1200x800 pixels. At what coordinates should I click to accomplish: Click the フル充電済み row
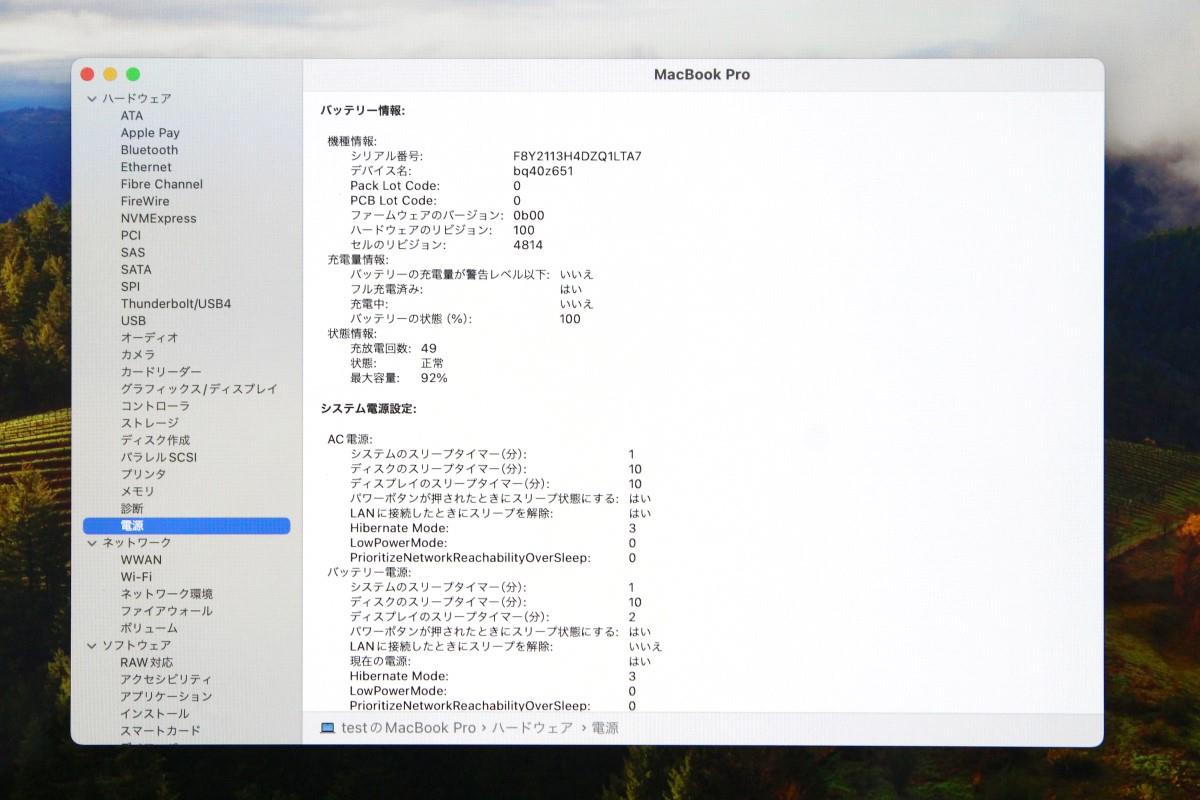click(x=466, y=289)
